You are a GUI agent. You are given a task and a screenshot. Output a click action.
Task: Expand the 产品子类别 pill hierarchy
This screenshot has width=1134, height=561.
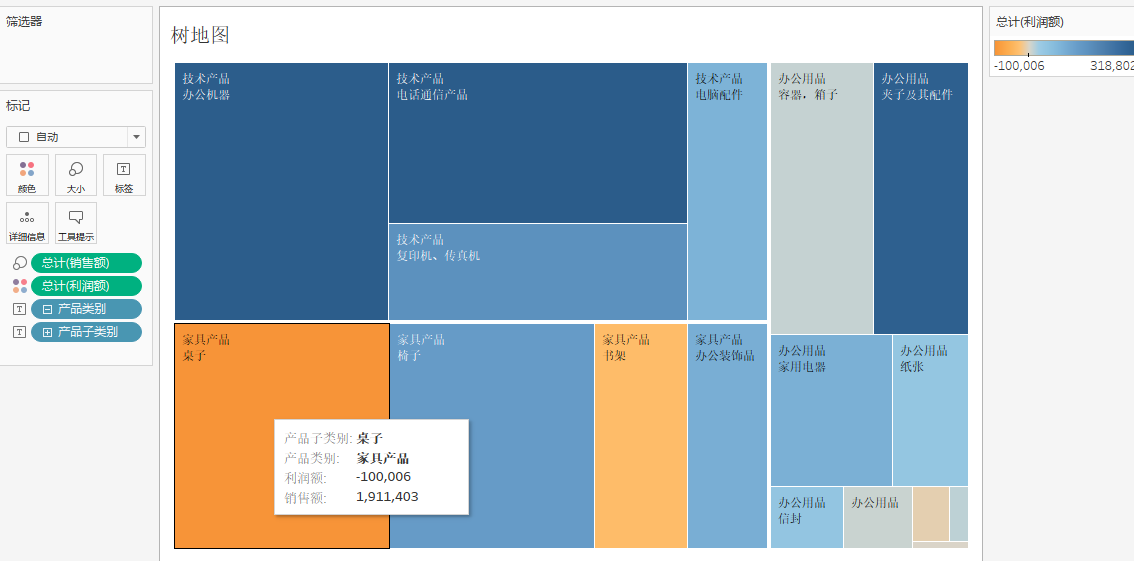48,333
